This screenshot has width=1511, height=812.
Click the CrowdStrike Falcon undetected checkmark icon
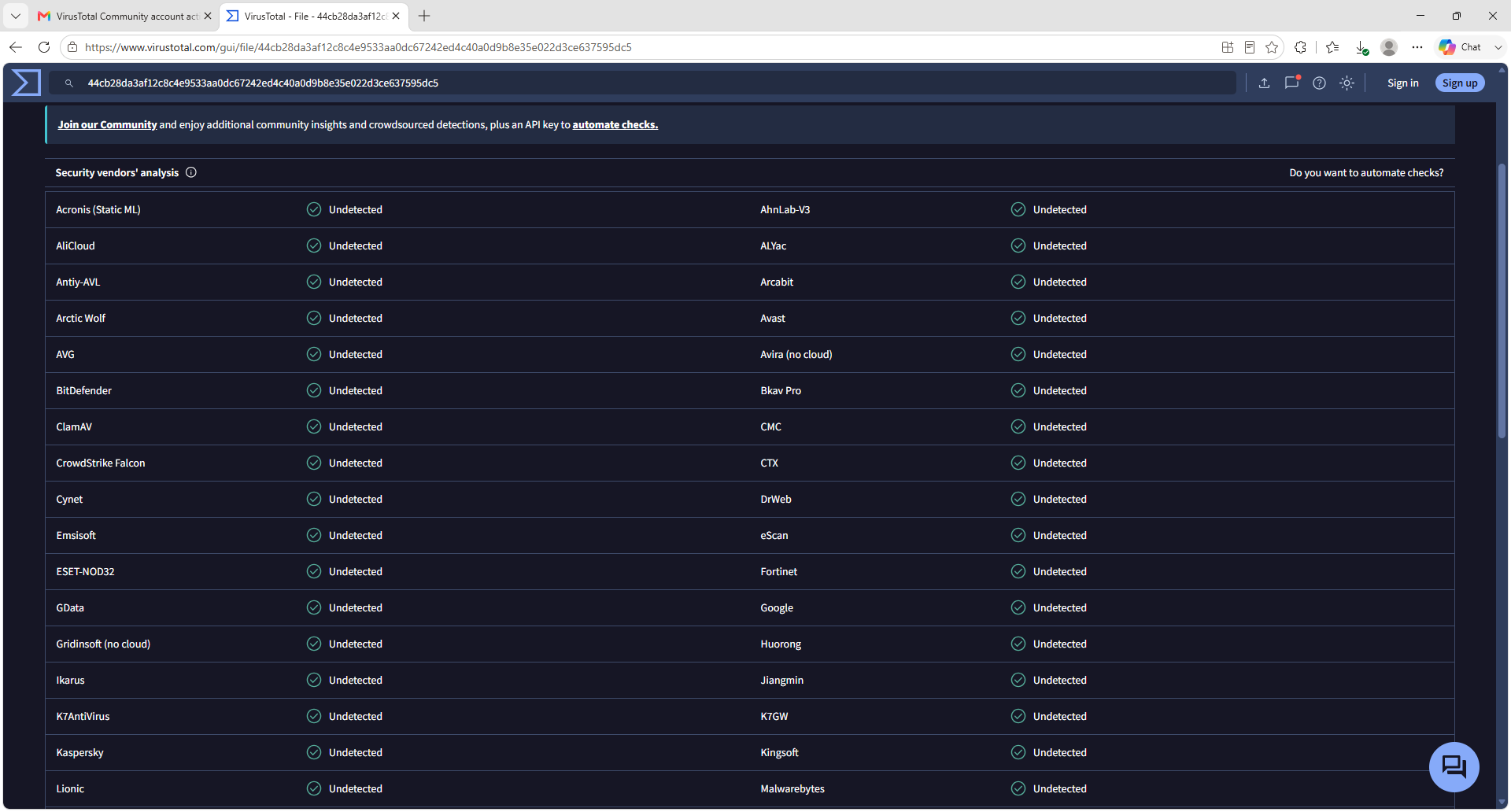(x=314, y=463)
